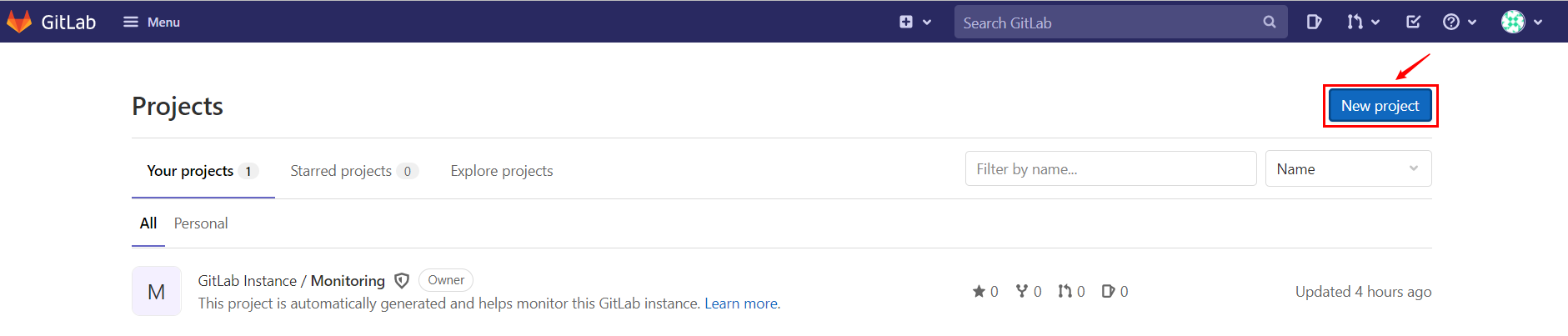Switch to Starred projects tab
1568x336 pixels.
353,171
